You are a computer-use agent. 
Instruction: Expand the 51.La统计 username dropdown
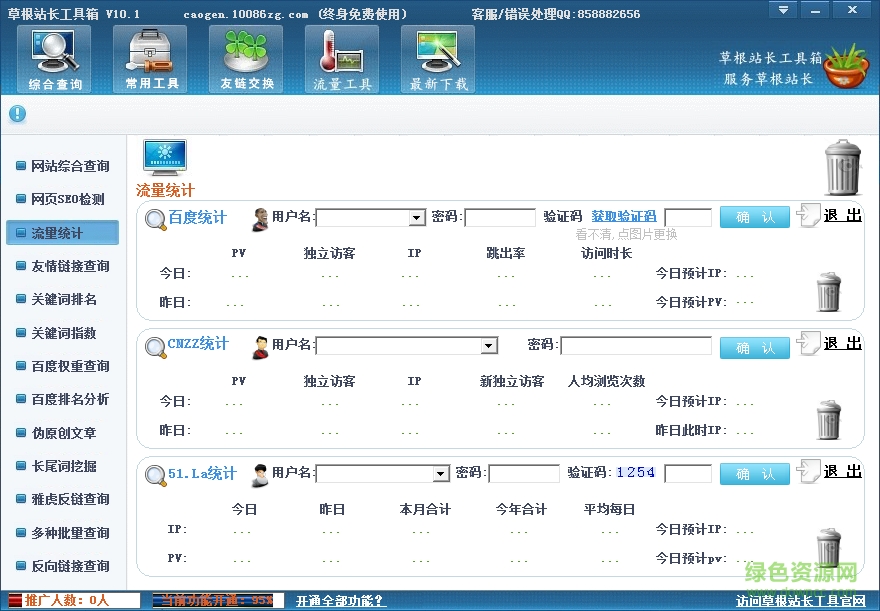440,474
